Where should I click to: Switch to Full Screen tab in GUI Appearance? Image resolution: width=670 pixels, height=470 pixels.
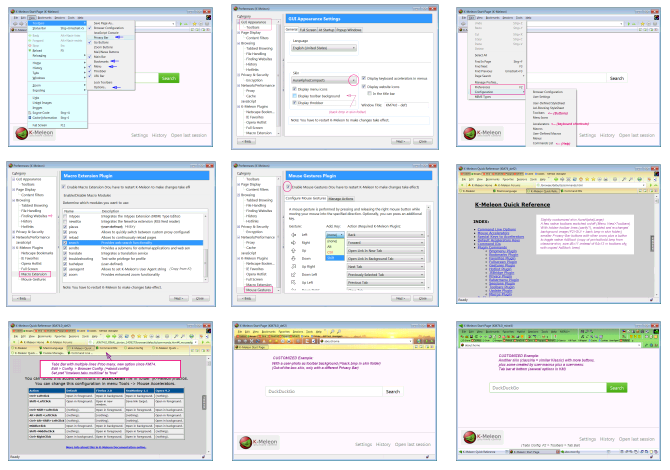[x=308, y=30]
